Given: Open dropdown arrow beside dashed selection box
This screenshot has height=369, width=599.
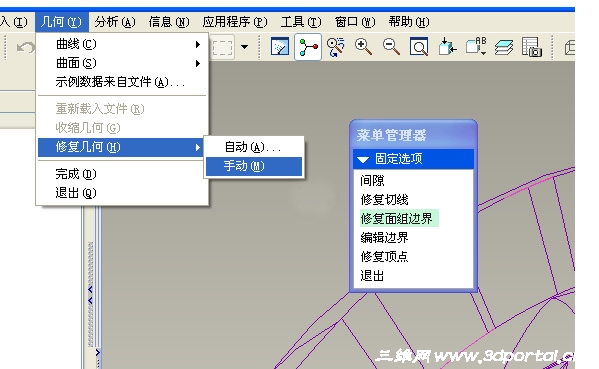Looking at the screenshot, I should [244, 47].
